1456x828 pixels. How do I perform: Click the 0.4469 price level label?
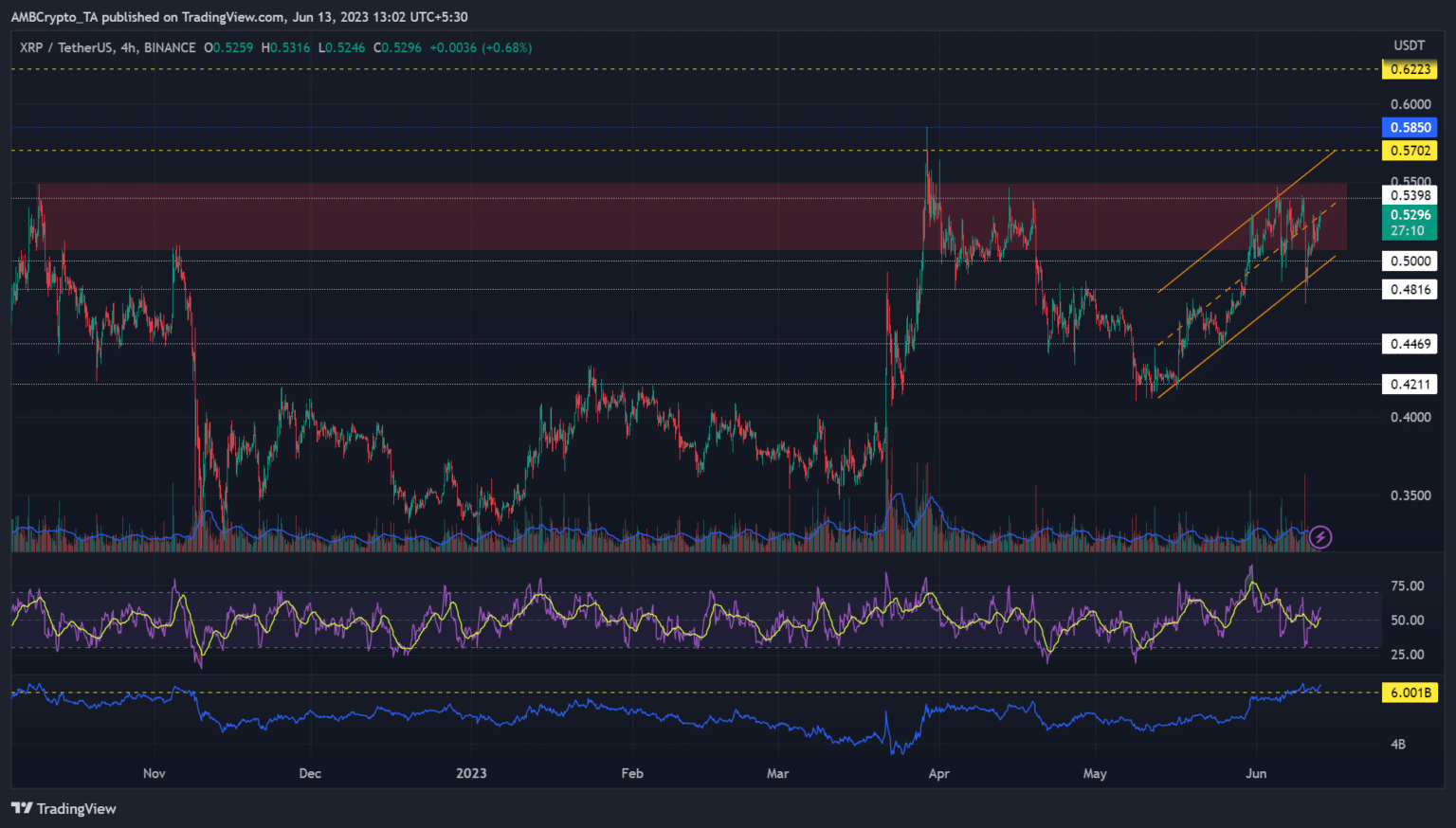(1410, 344)
